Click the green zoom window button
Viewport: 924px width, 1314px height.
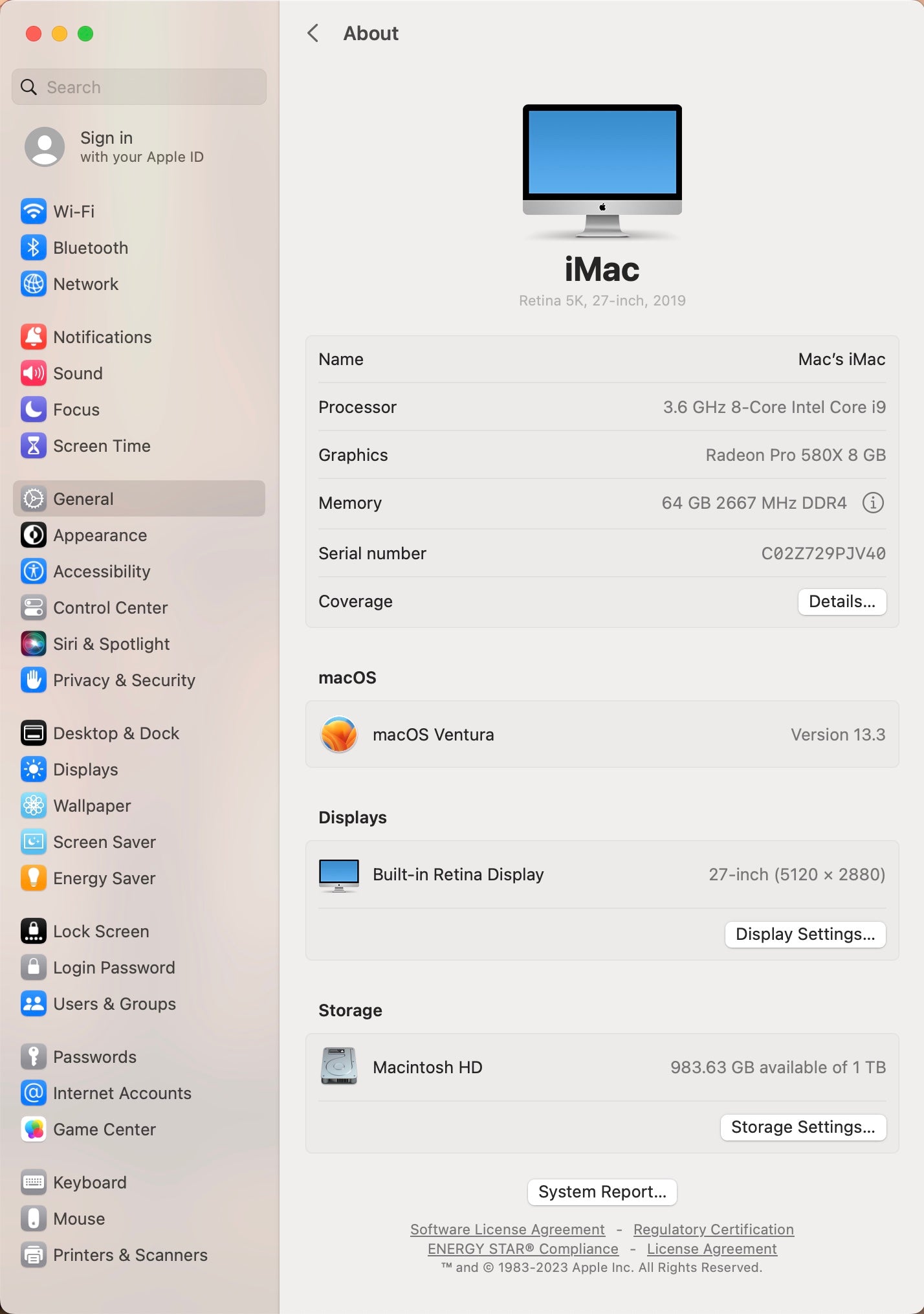pyautogui.click(x=85, y=34)
